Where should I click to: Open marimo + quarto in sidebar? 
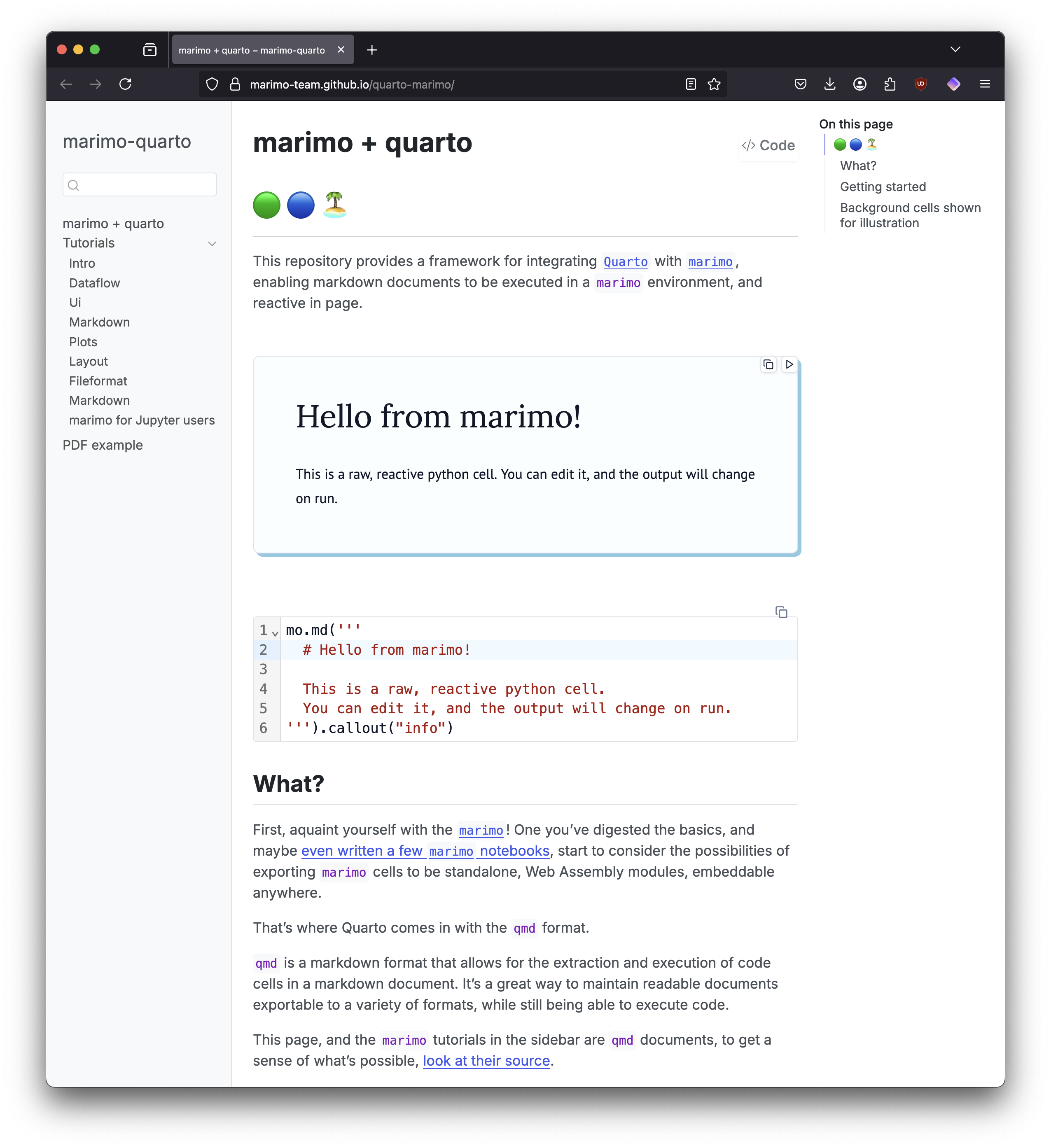click(x=113, y=224)
